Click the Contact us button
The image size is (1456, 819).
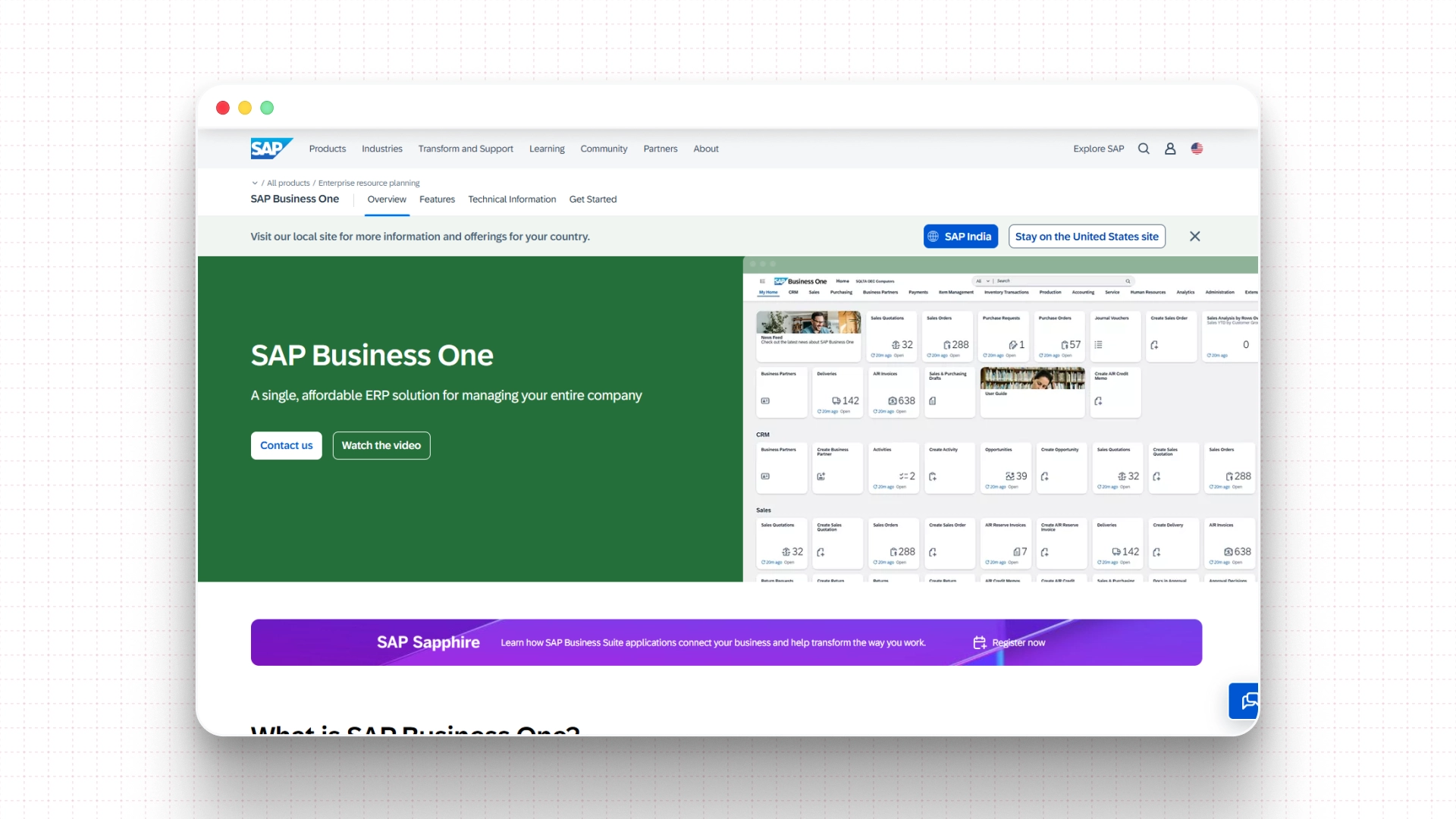click(x=286, y=445)
